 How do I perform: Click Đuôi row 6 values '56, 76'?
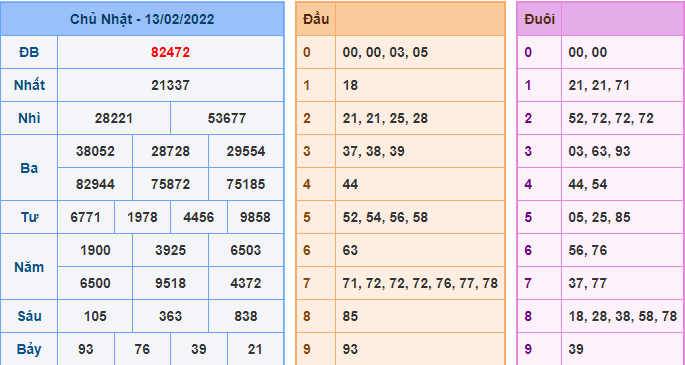coord(588,250)
